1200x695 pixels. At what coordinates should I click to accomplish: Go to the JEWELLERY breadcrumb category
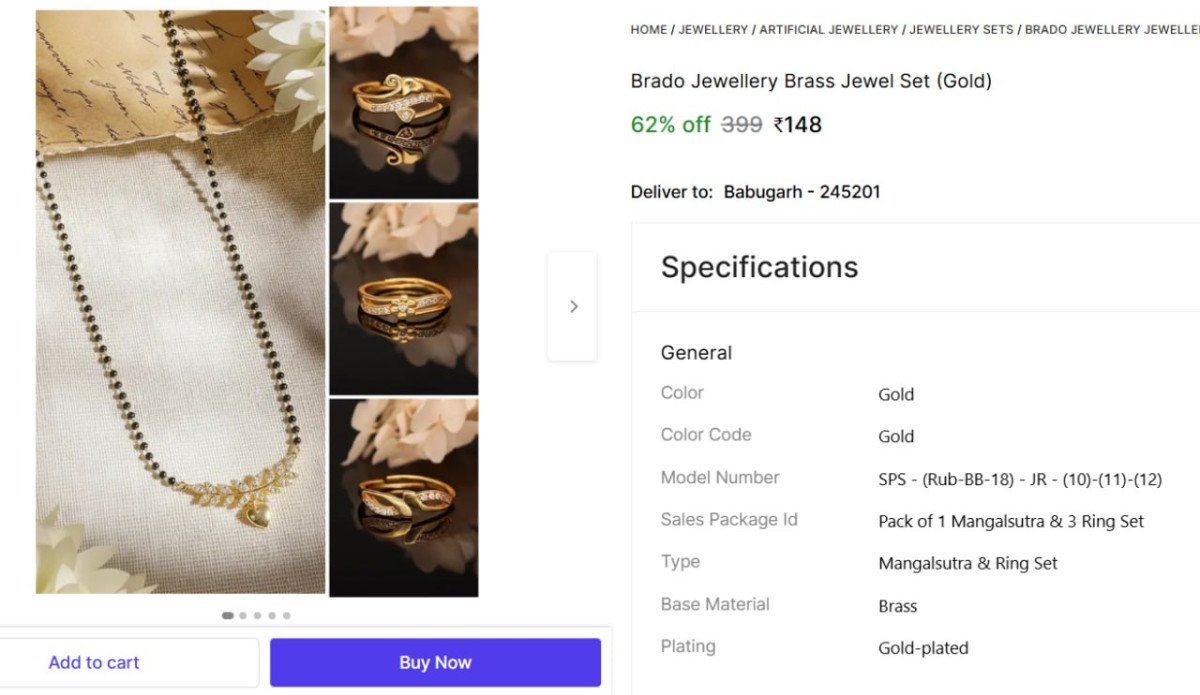coord(713,30)
